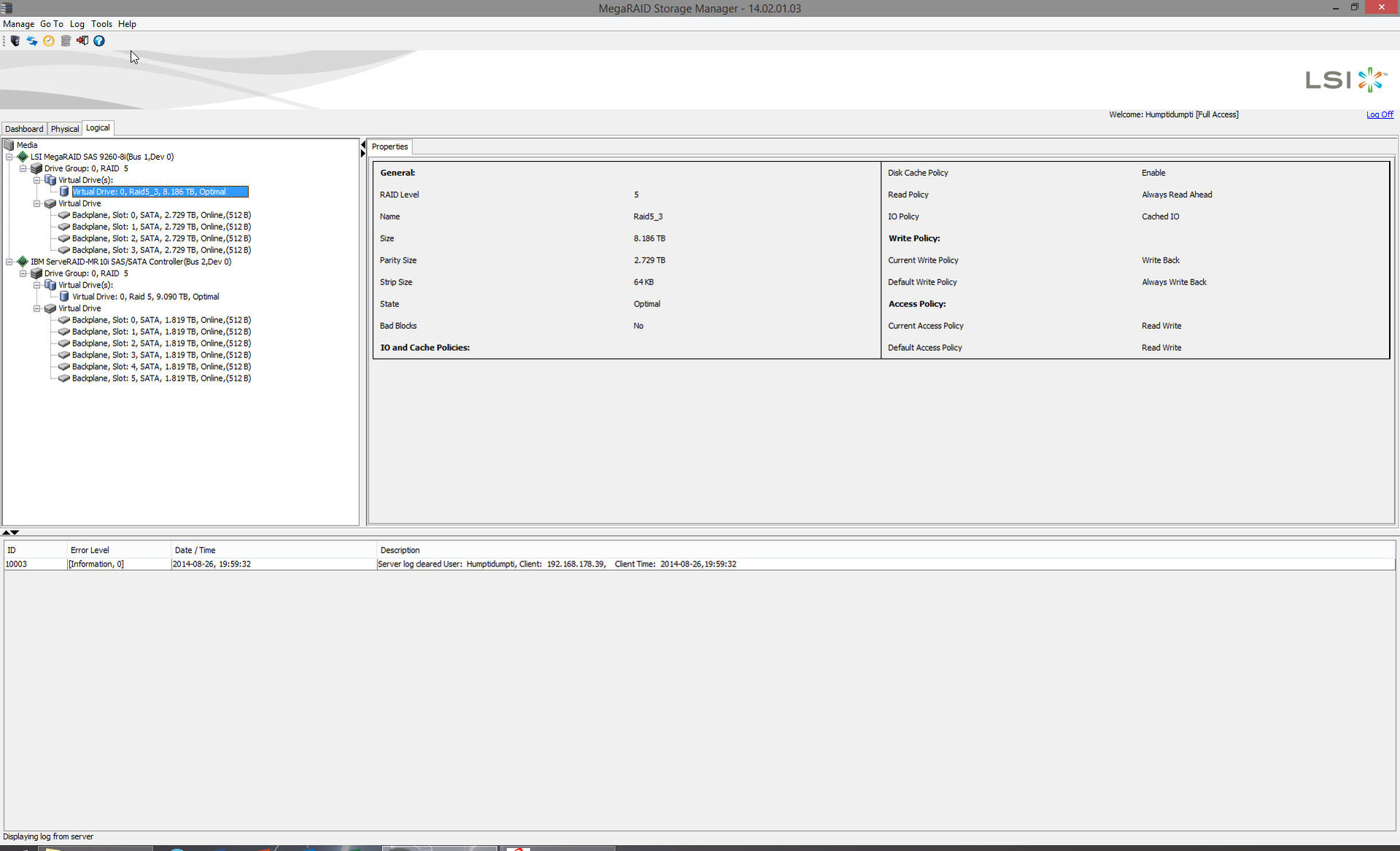Viewport: 1400px width, 851px height.
Task: Select Backplane Slot 3 1.819 TB drive
Action: 161,355
